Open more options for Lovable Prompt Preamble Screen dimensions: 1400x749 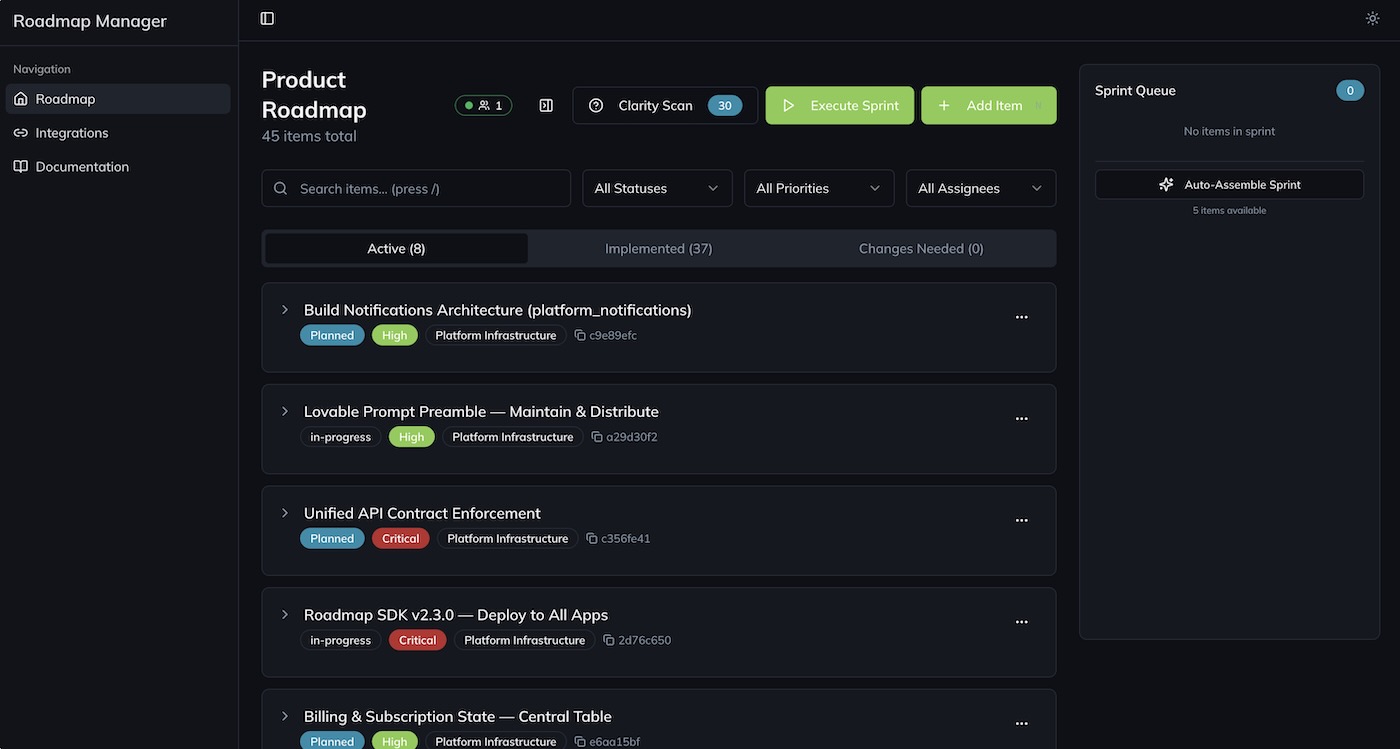pos(1022,419)
